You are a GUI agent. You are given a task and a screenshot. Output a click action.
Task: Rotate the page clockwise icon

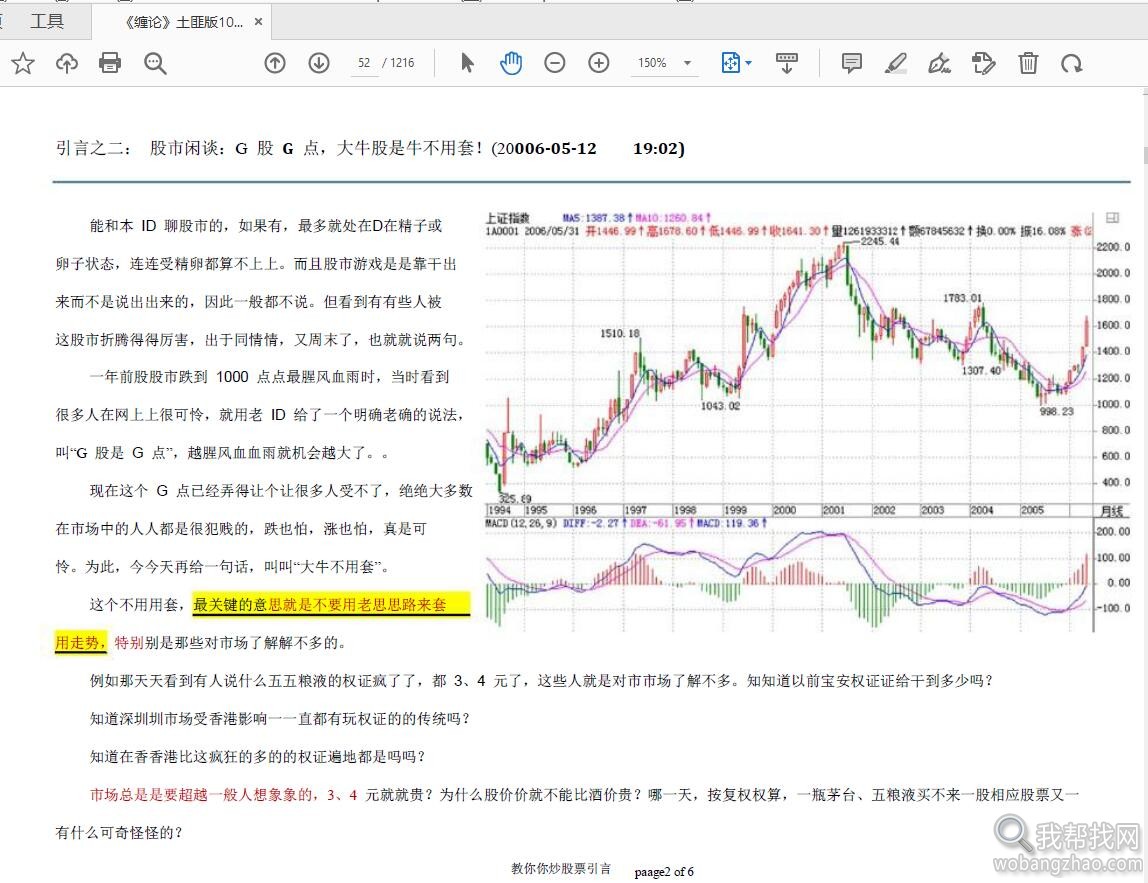point(1072,64)
